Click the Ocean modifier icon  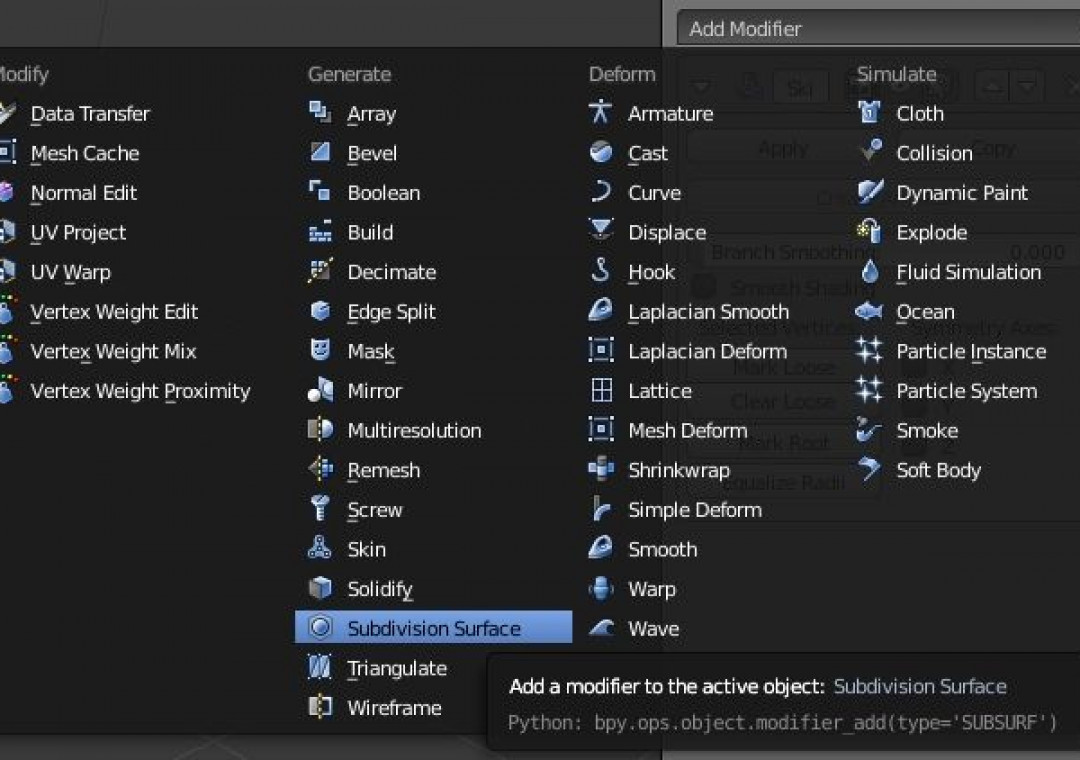pos(869,312)
